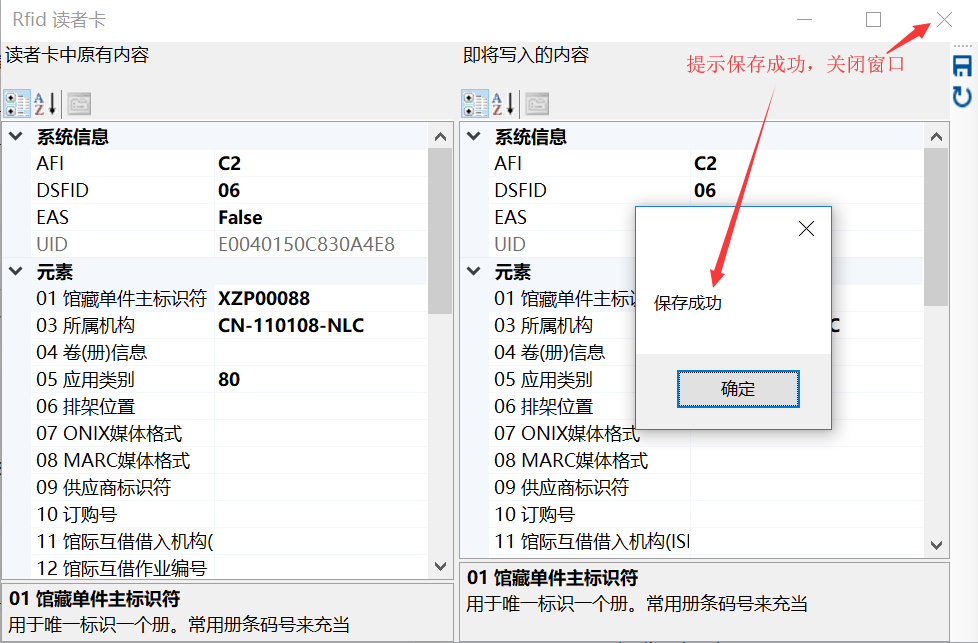Select alphabetical sort in right panel toolbar

click(x=503, y=104)
